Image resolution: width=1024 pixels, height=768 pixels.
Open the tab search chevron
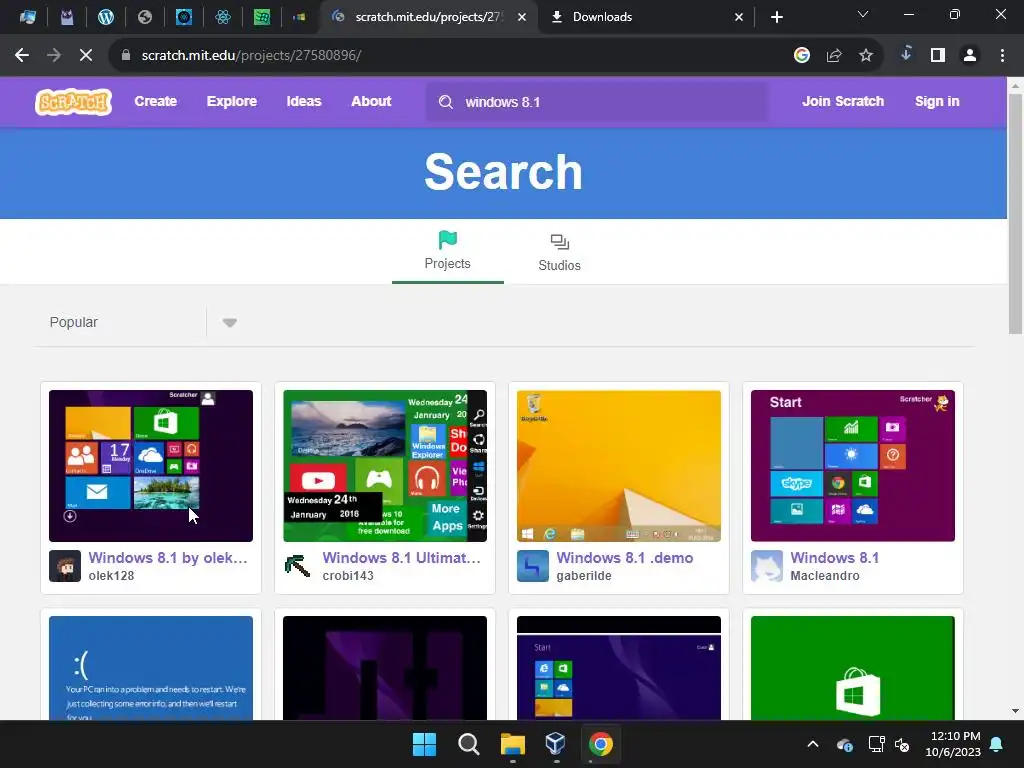[863, 14]
